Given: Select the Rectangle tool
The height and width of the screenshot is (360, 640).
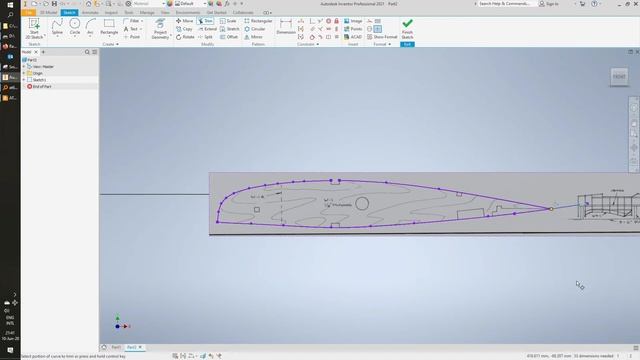Looking at the screenshot, I should pyautogui.click(x=109, y=27).
